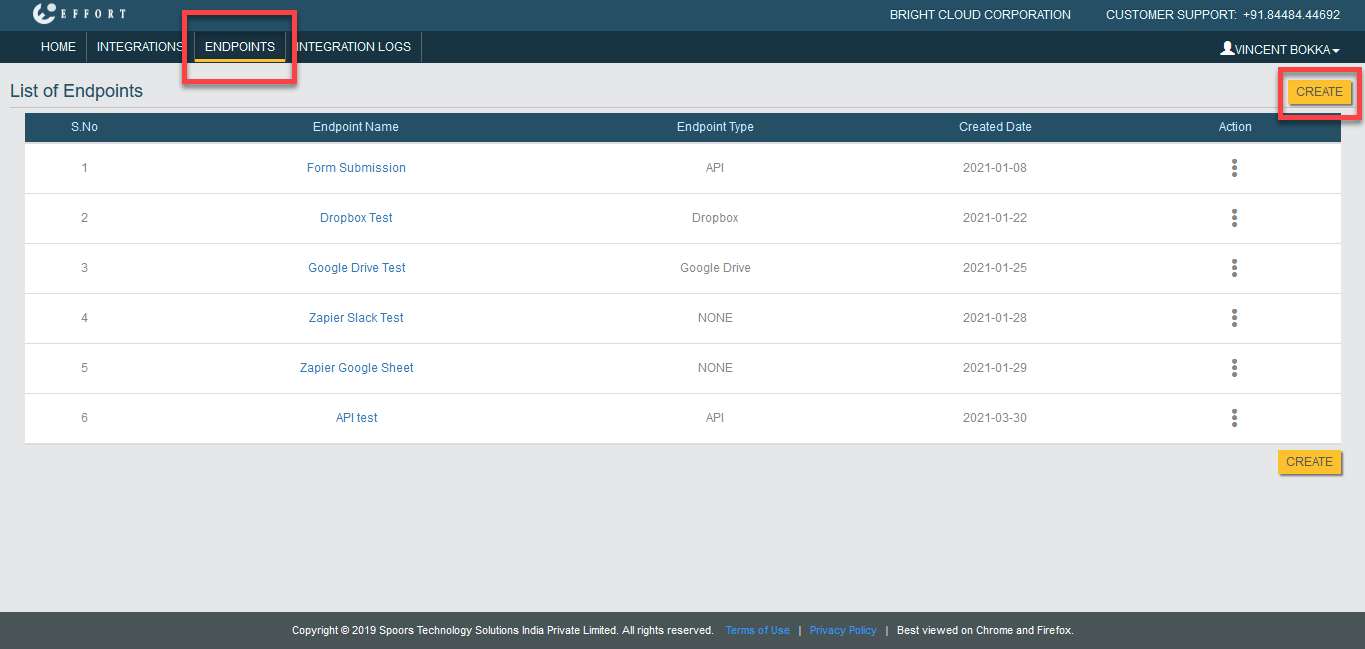Open the Terms of Use link
1365x649 pixels.
click(x=757, y=631)
